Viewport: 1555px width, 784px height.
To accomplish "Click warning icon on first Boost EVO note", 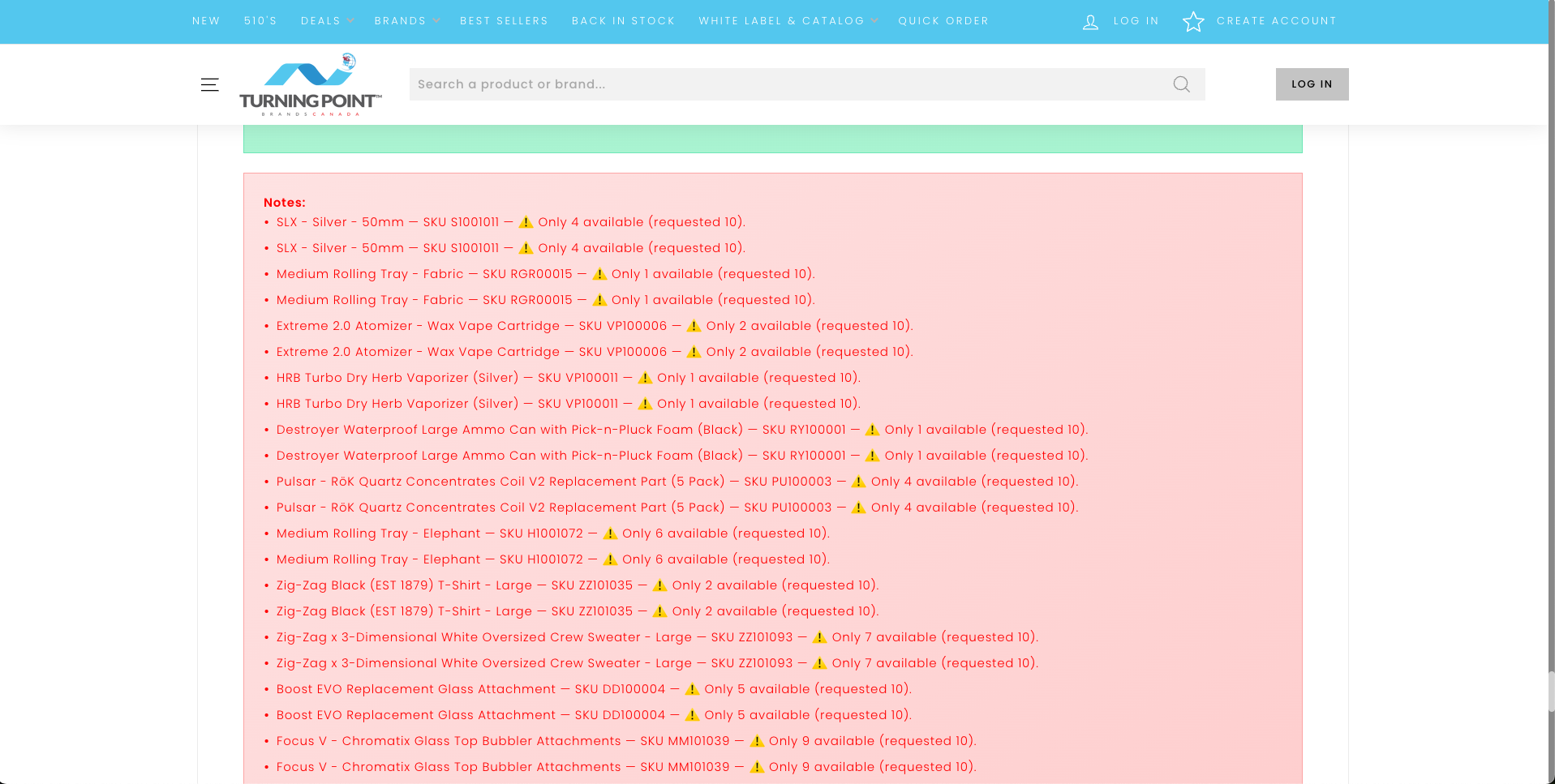I will (692, 689).
